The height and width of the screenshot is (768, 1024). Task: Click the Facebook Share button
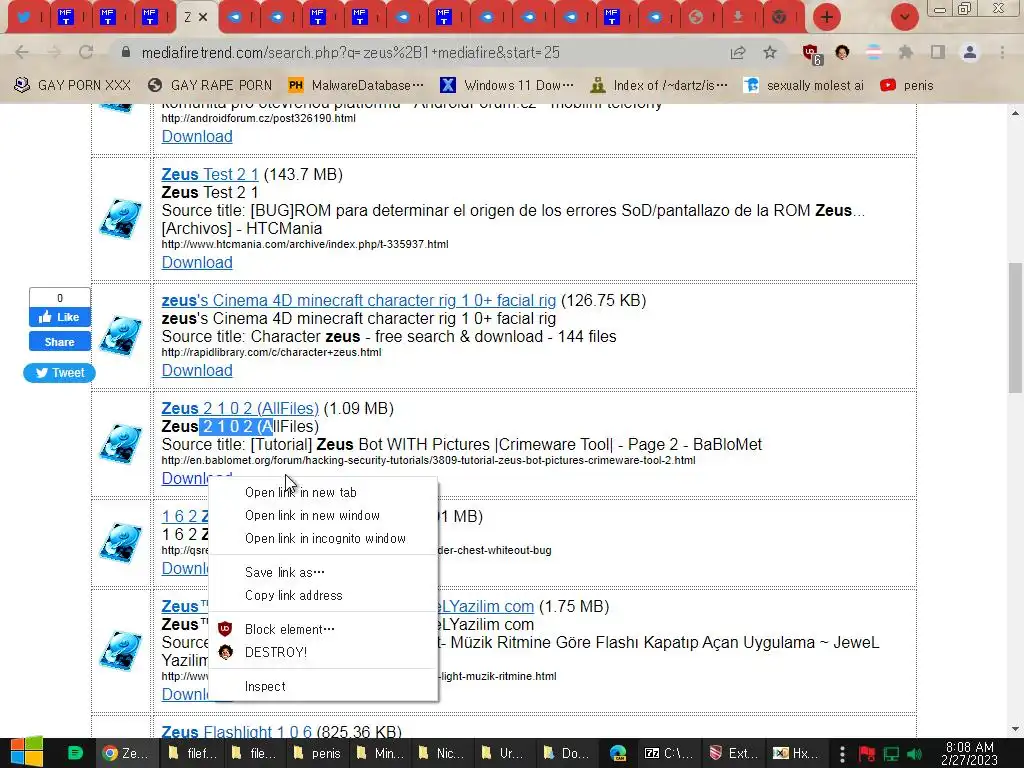click(59, 342)
